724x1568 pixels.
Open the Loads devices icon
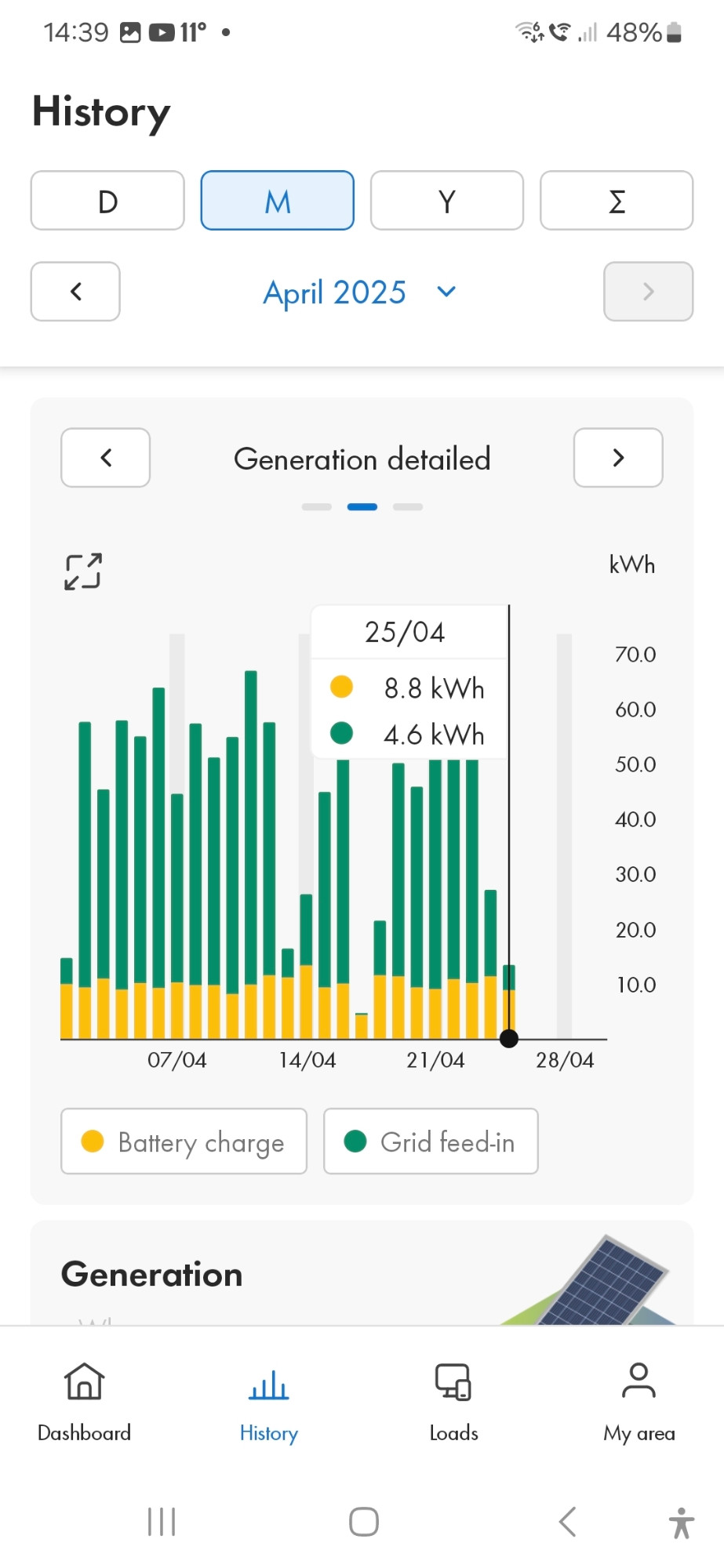coord(453,1381)
